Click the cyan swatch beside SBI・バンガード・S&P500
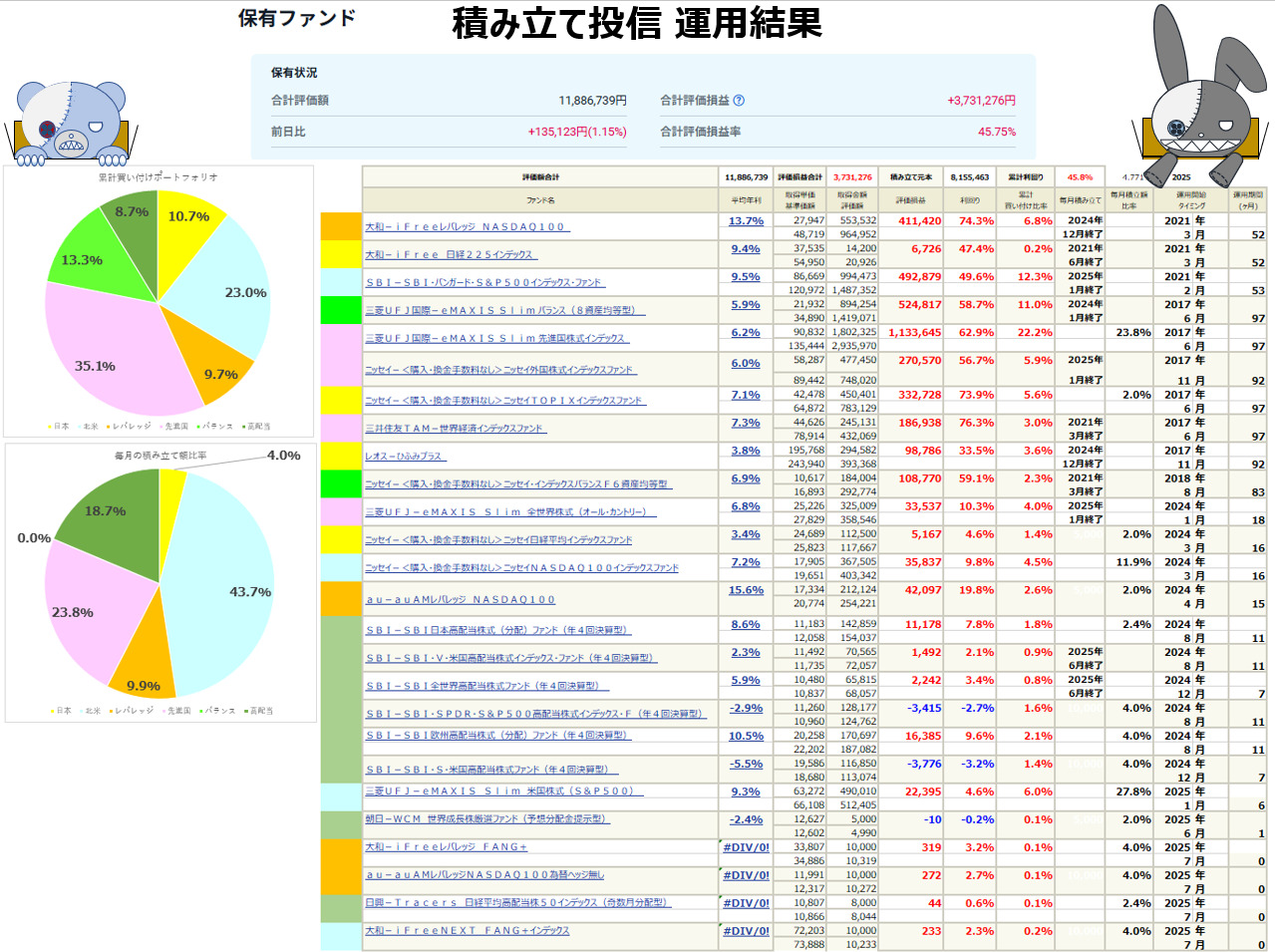Image resolution: width=1275 pixels, height=952 pixels. (341, 282)
